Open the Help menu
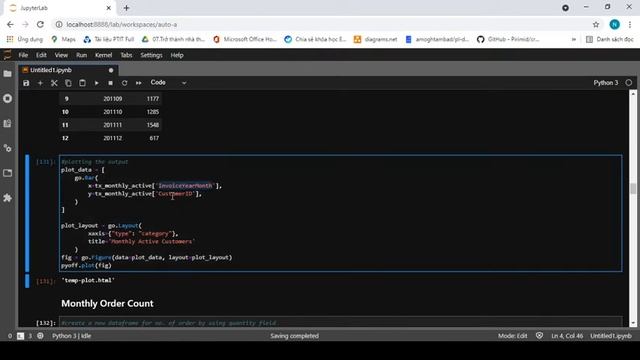640x360 pixels. coord(177,55)
